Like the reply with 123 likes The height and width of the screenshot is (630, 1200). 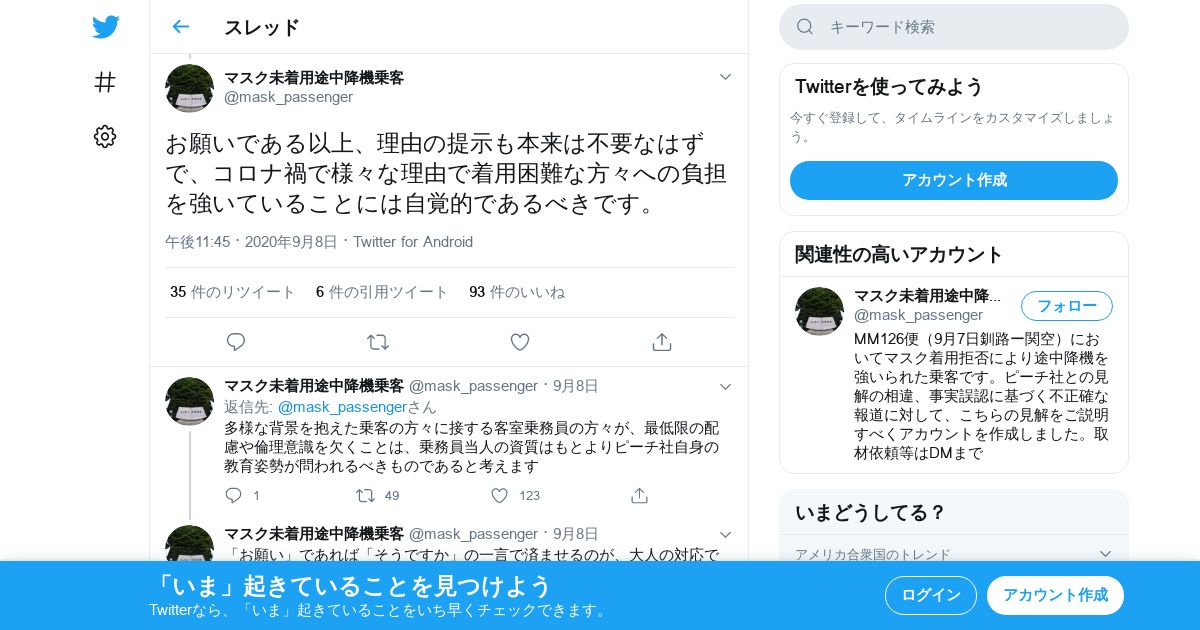499,495
